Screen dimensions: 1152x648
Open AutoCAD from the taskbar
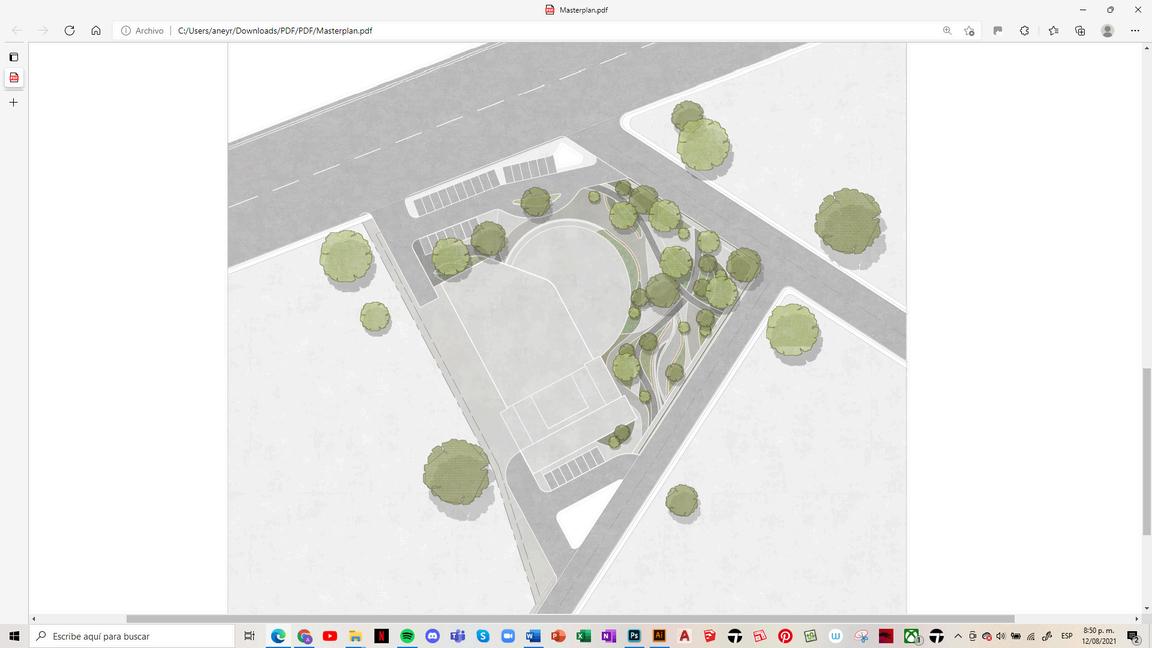pyautogui.click(x=684, y=636)
